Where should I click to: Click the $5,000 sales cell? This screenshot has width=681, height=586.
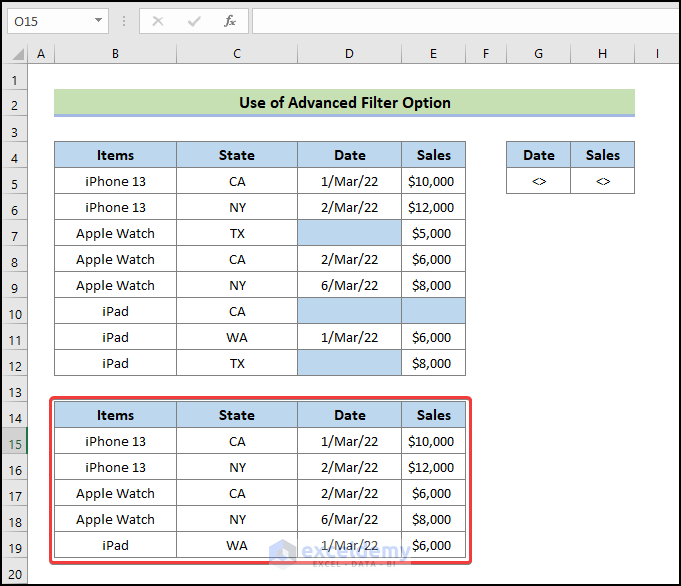click(433, 233)
